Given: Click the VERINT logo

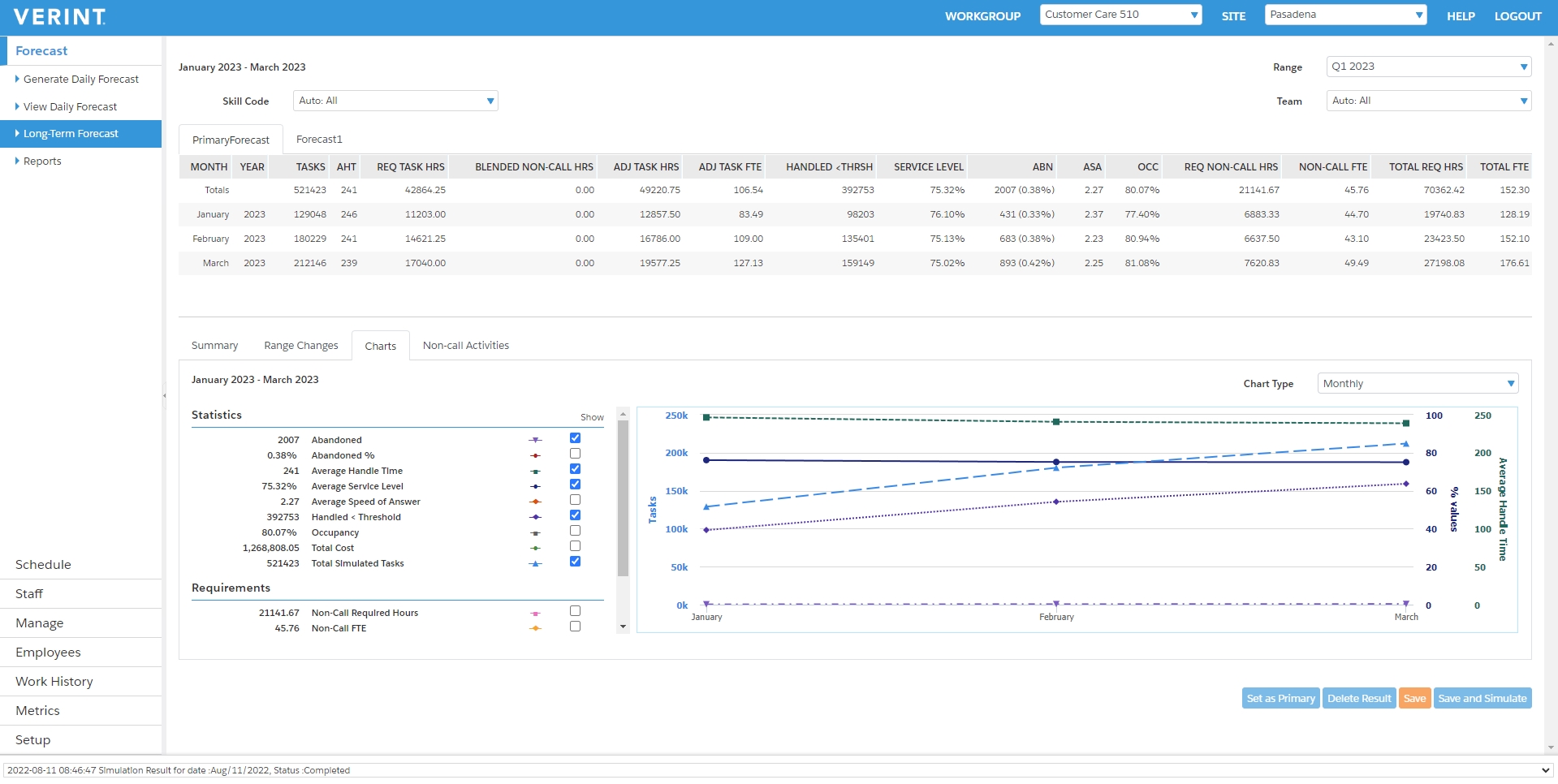Looking at the screenshot, I should pos(60,16).
